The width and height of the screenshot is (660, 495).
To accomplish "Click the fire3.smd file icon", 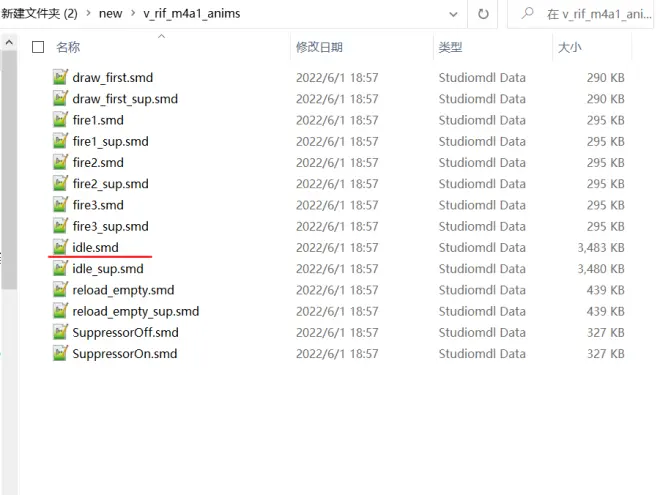I will coord(60,205).
